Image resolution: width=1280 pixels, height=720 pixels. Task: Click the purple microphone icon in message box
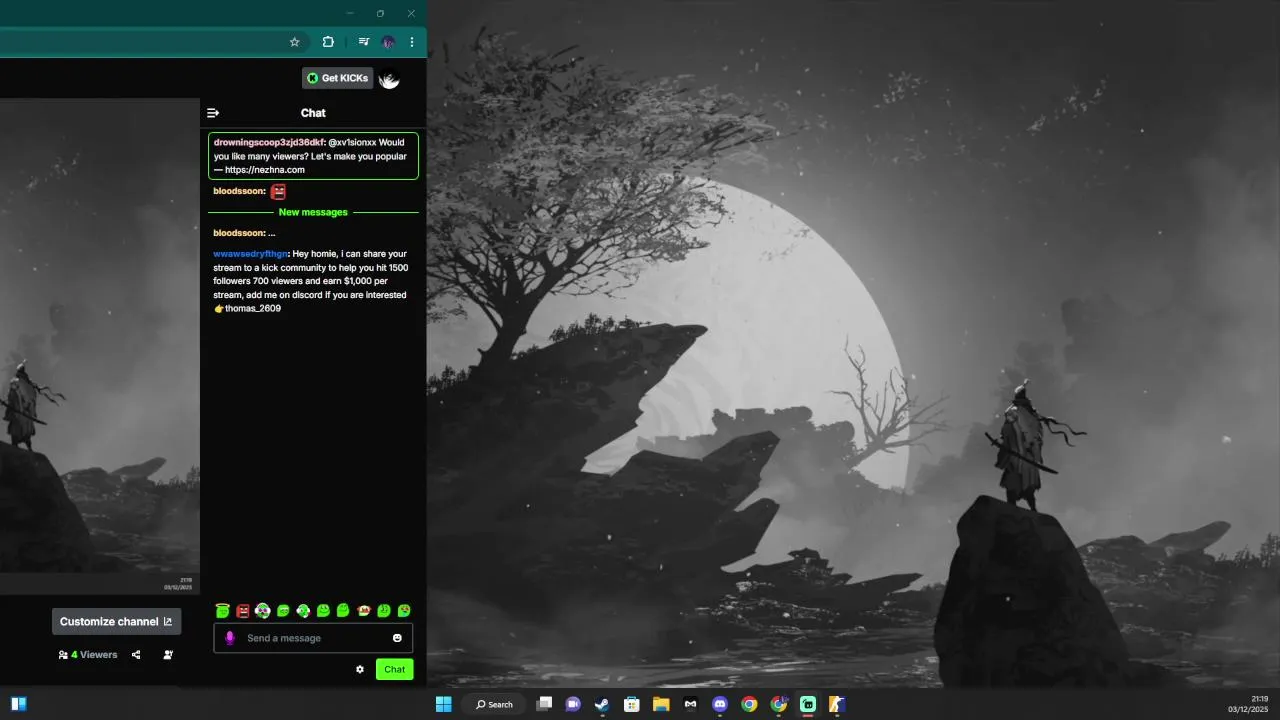click(230, 638)
